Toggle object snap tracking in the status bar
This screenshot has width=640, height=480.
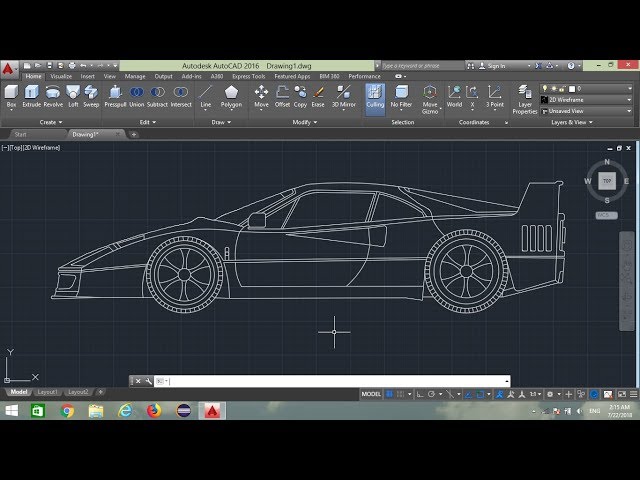pos(469,394)
